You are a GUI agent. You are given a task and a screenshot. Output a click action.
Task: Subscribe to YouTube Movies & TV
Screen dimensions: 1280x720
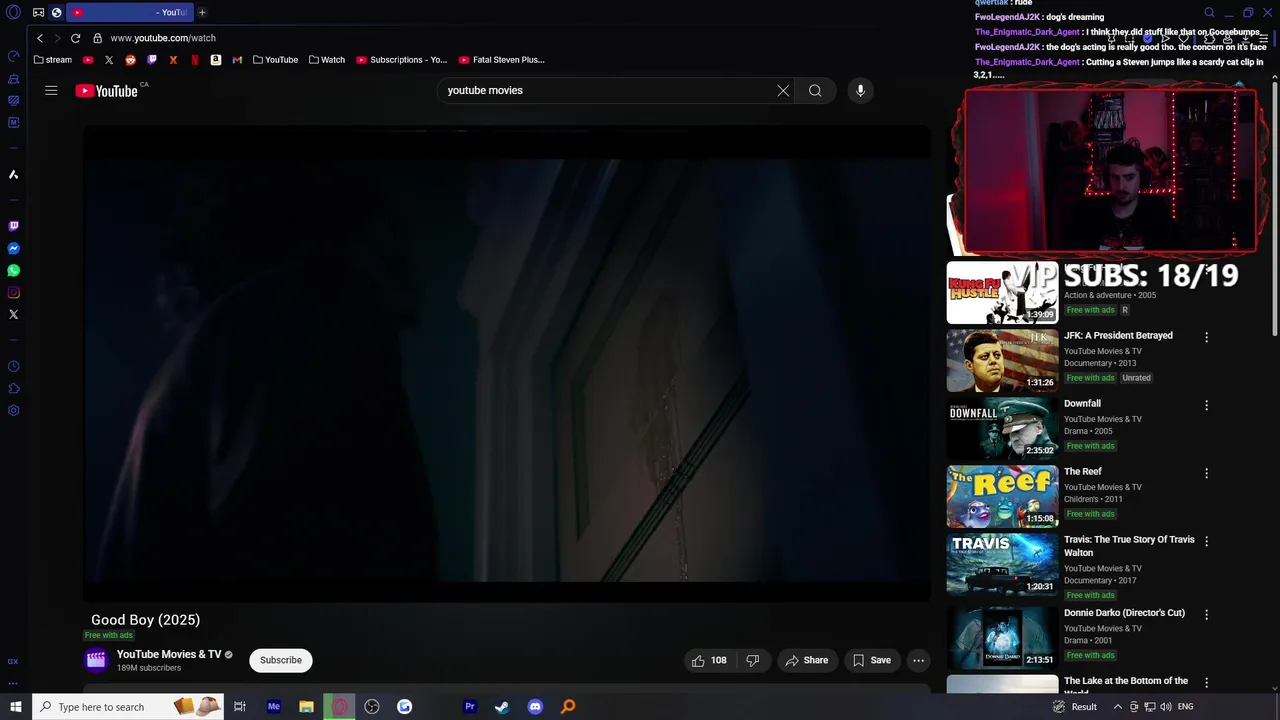(281, 660)
